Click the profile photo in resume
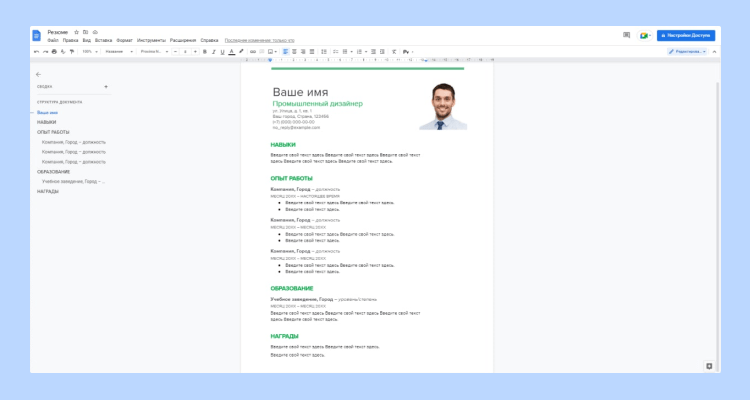Screen dimensions: 750x400 tap(443, 106)
